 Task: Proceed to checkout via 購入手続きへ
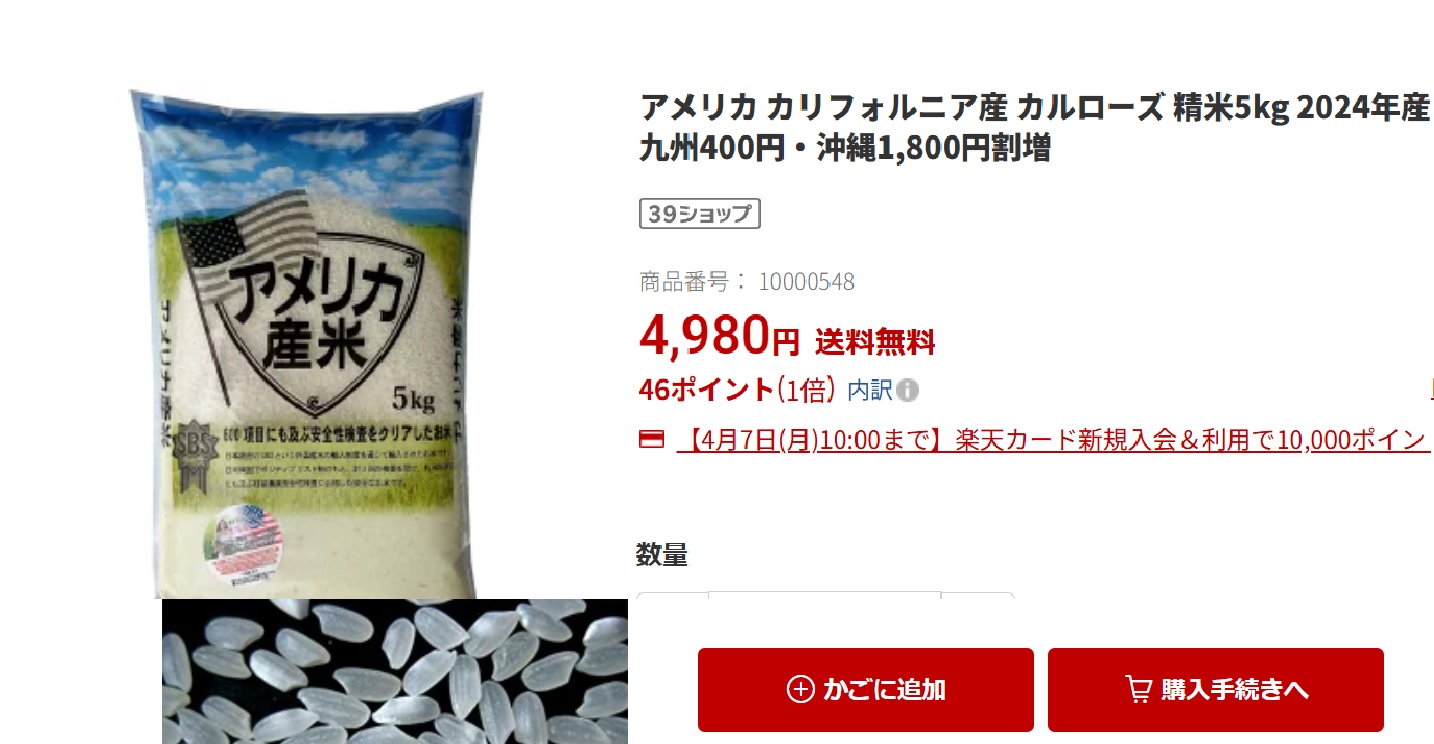tap(1216, 690)
